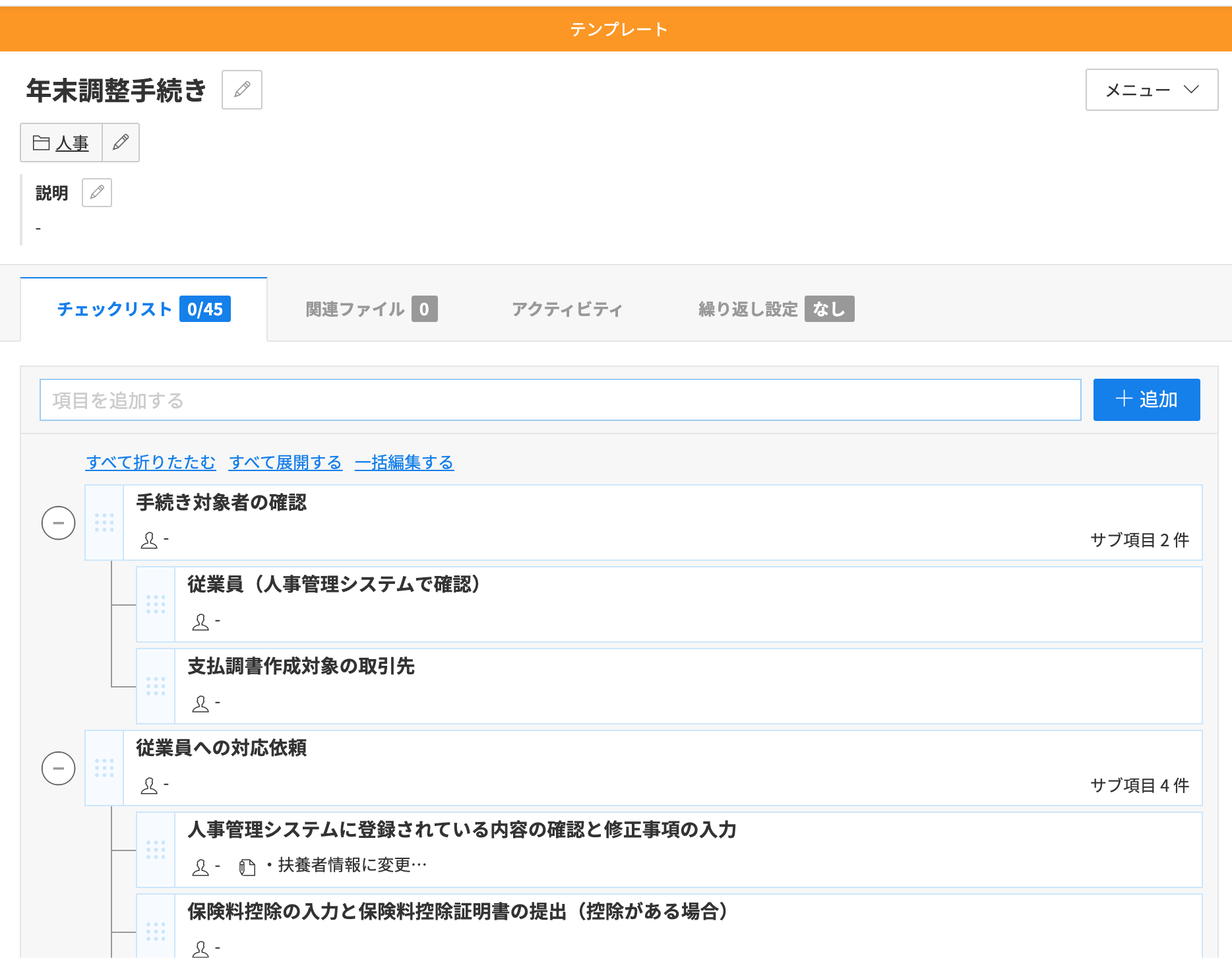Viewport: 1232px width, 958px height.
Task: Click drag handle of 手続き対象者の確認 item
Action: (x=104, y=523)
